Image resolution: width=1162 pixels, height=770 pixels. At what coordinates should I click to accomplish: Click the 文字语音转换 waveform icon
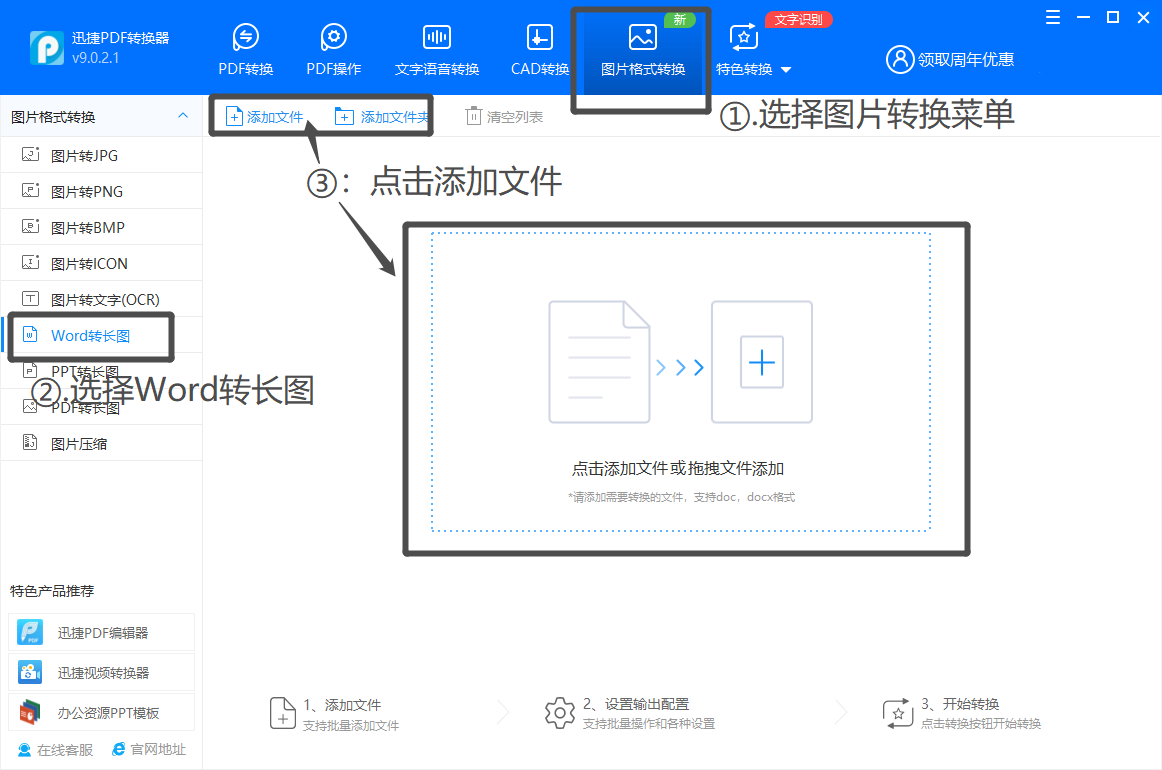tap(436, 36)
